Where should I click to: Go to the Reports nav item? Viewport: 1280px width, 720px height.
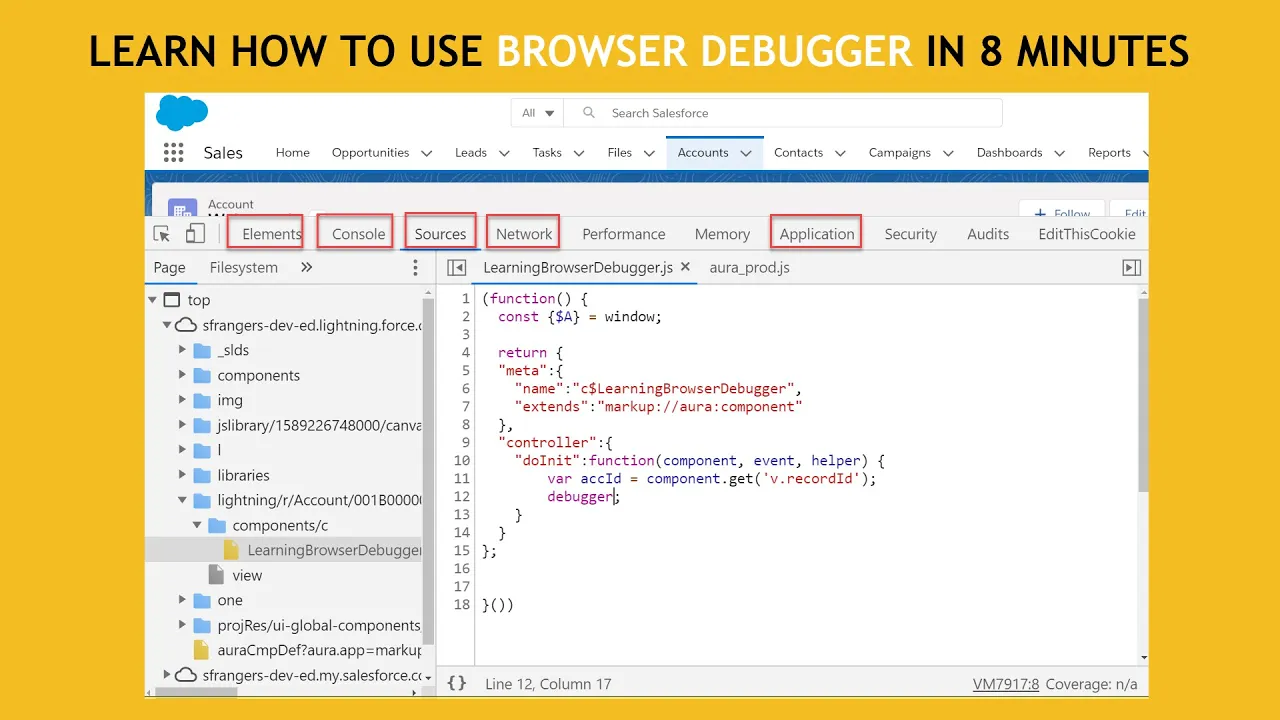1109,153
